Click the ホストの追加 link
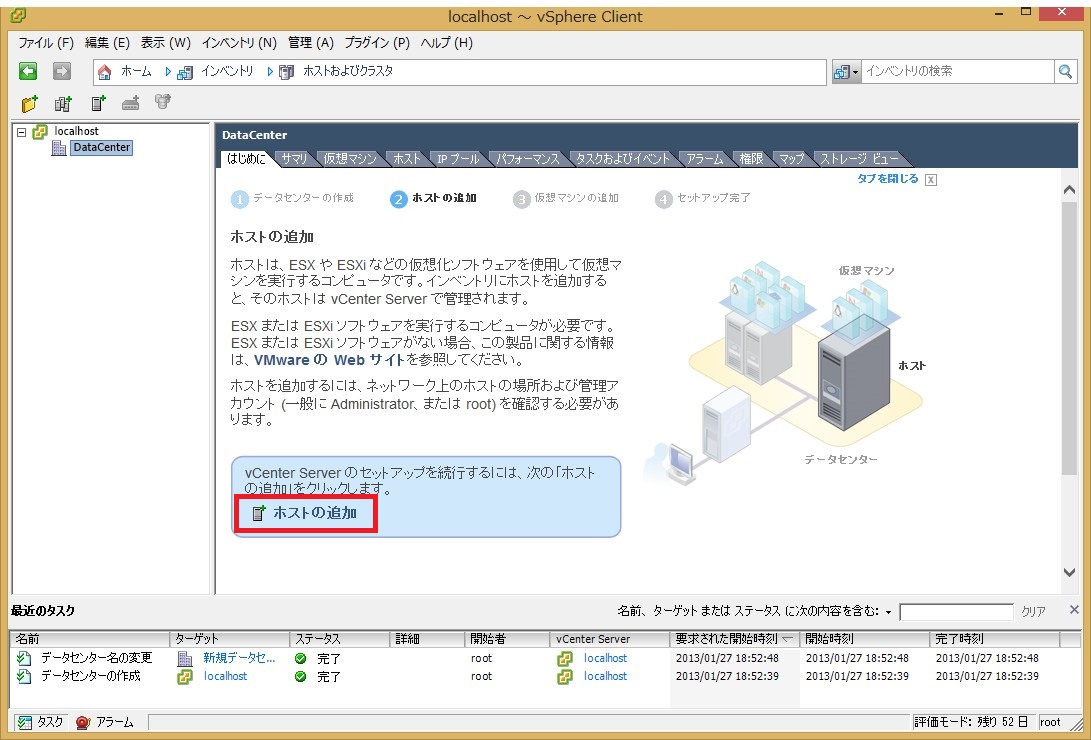The height and width of the screenshot is (740, 1091). (x=314, y=513)
